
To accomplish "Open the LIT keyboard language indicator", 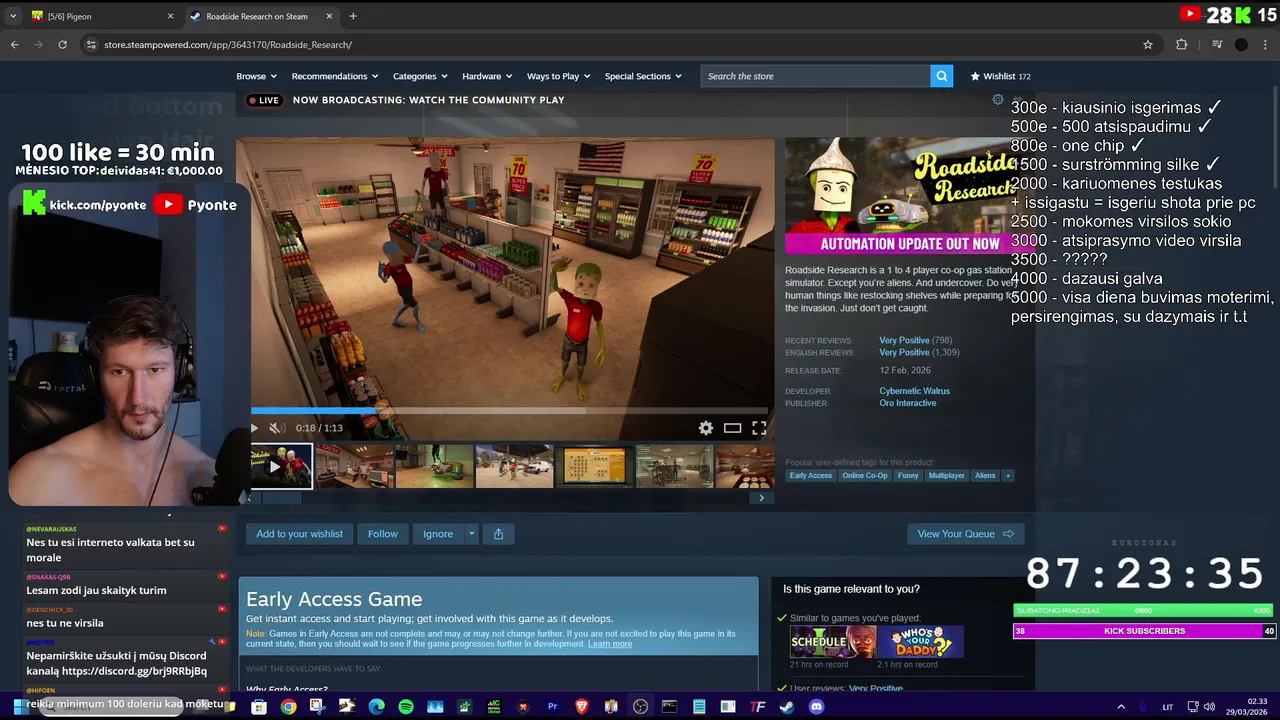I will point(1167,707).
